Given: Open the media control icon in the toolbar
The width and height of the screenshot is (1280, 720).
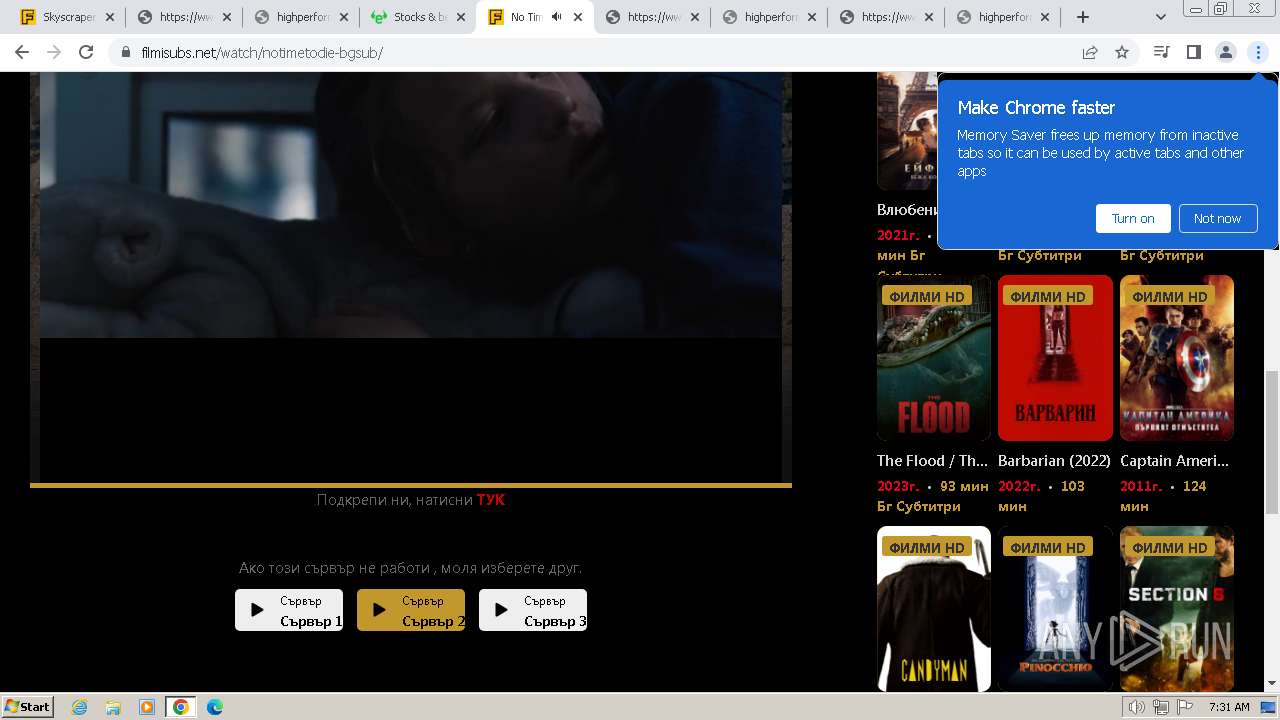Looking at the screenshot, I should point(1161,52).
